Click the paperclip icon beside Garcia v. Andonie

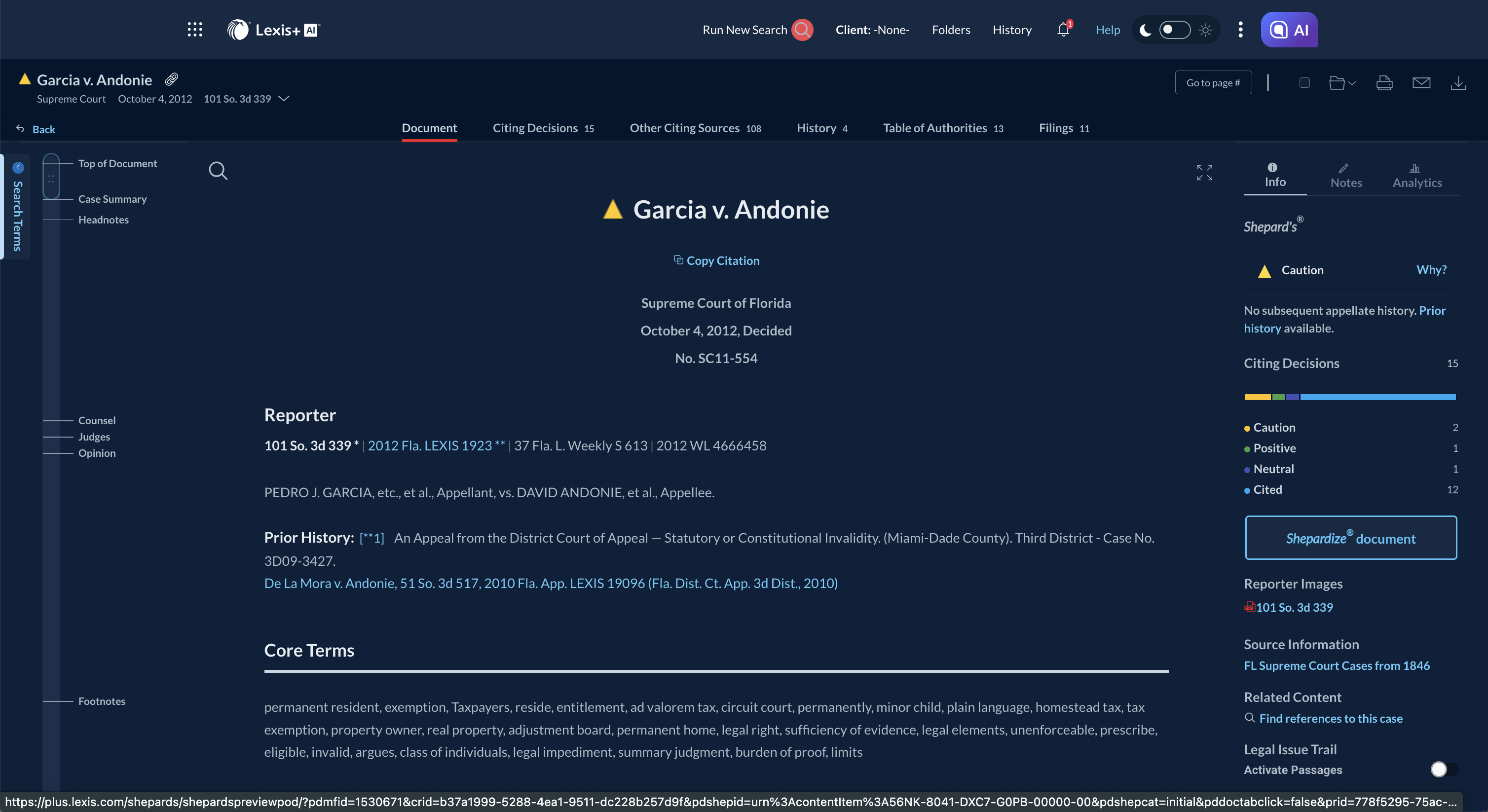click(172, 79)
